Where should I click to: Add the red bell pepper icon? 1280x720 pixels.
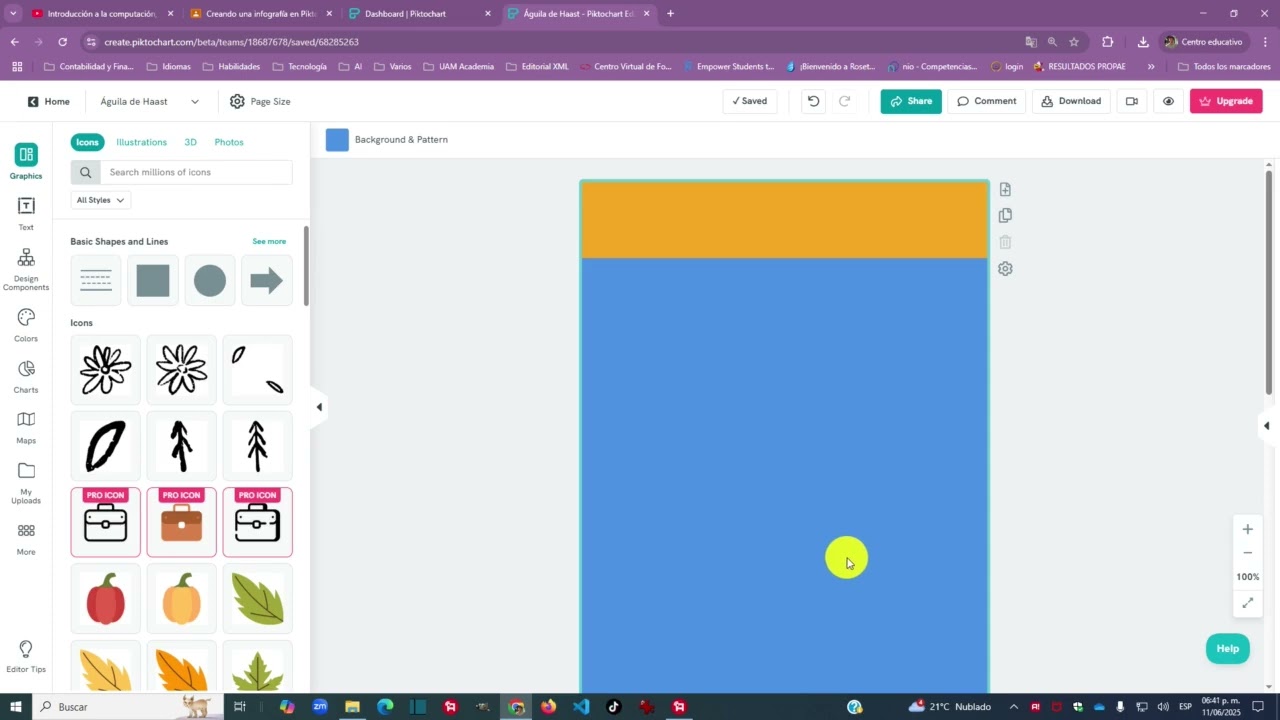click(x=106, y=598)
